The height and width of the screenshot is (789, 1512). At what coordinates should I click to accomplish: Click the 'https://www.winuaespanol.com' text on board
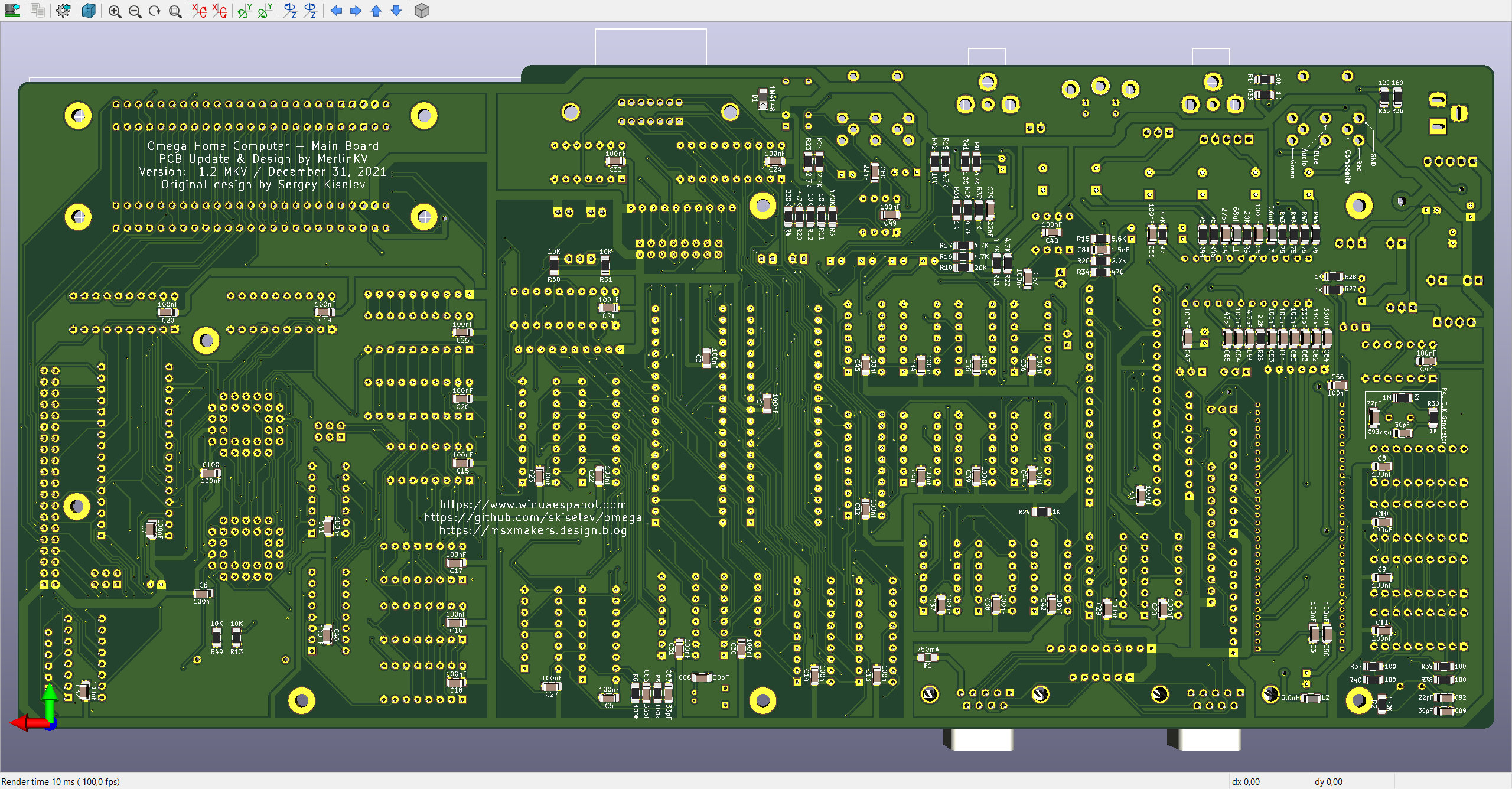point(533,504)
